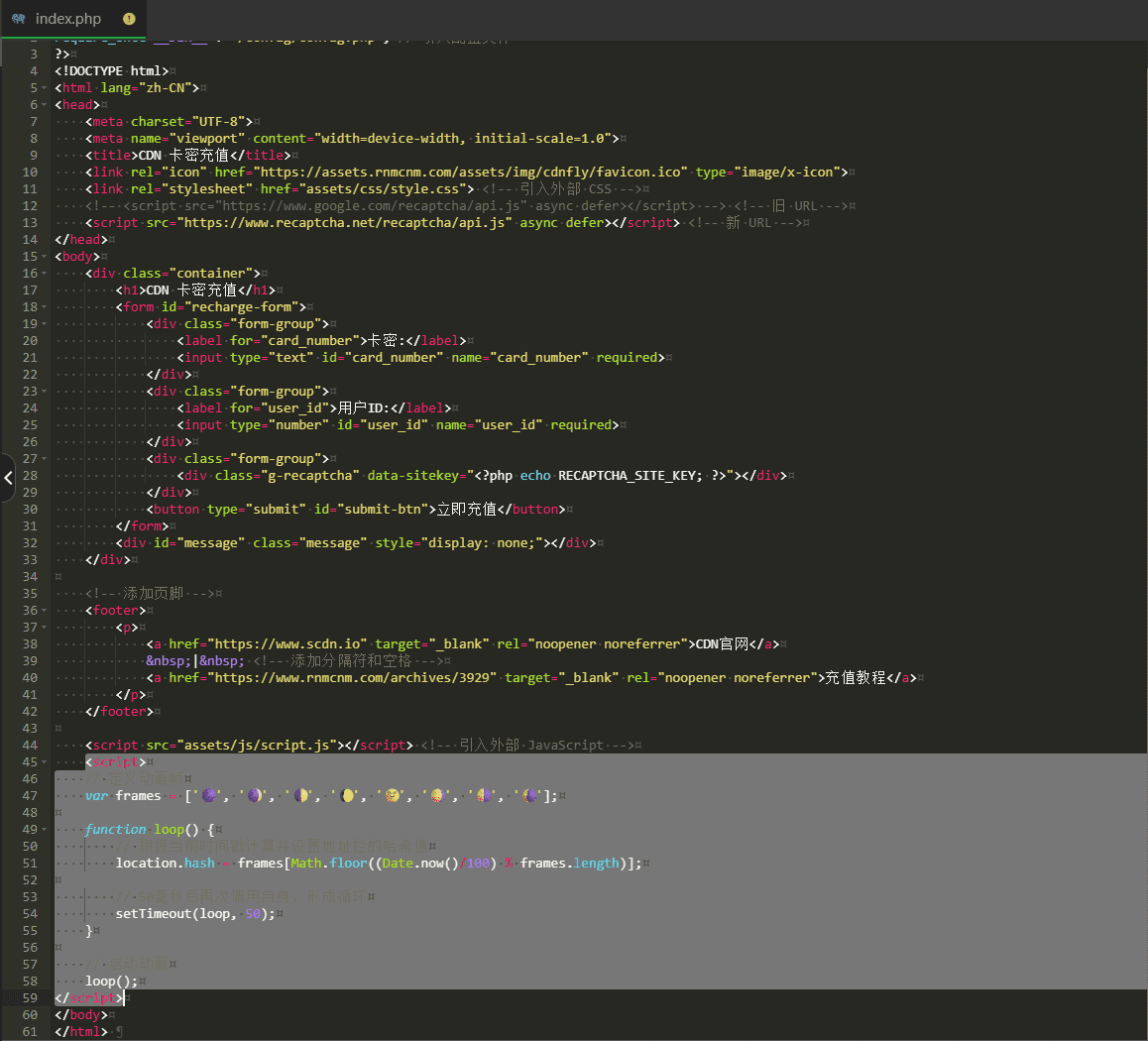Image resolution: width=1148 pixels, height=1041 pixels.
Task: Fold the inline script block on line 45
Action: (44, 761)
